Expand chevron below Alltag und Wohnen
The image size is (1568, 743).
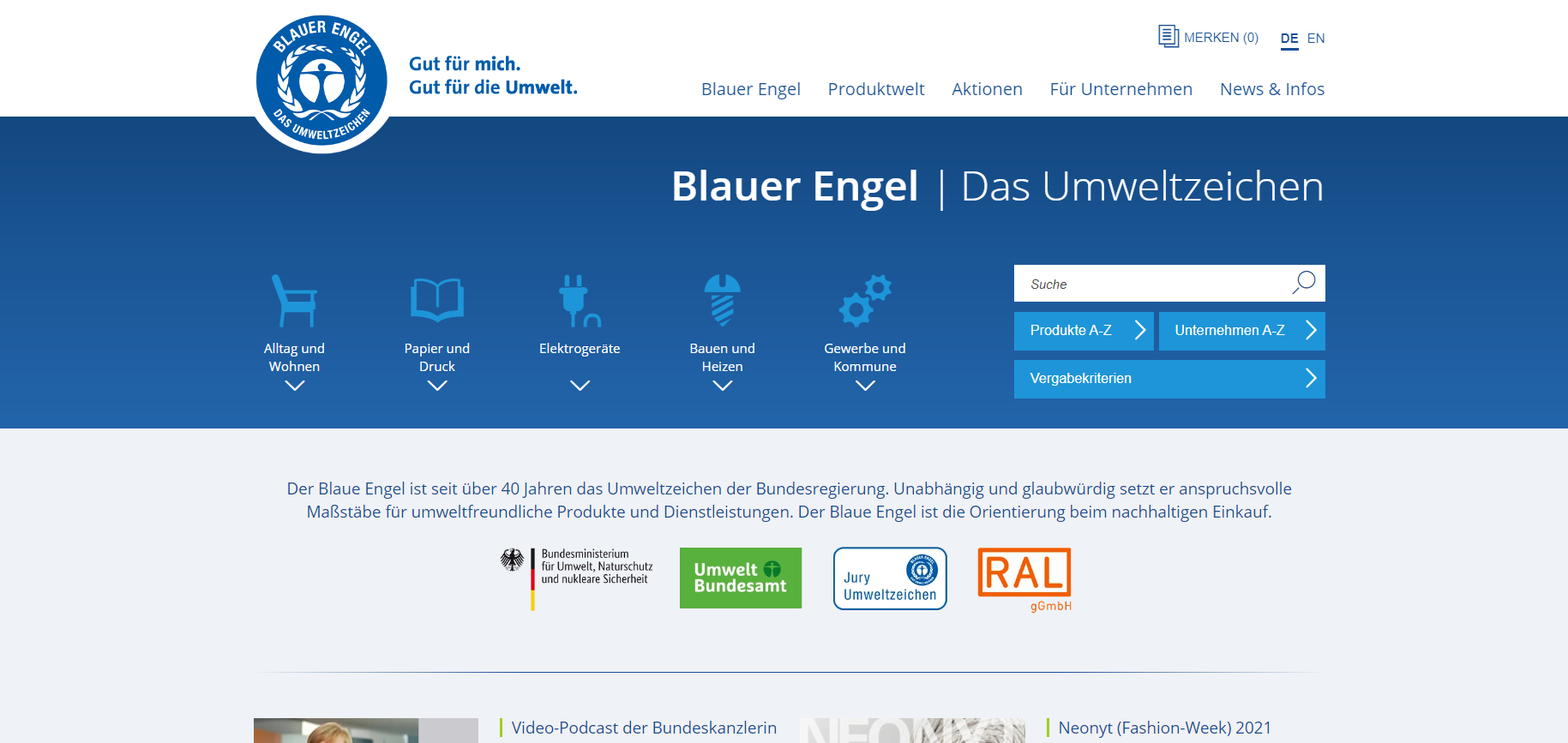point(294,386)
